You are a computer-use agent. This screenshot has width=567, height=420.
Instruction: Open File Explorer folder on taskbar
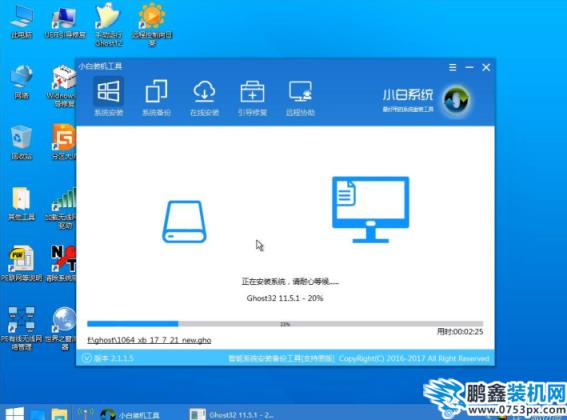(59, 415)
